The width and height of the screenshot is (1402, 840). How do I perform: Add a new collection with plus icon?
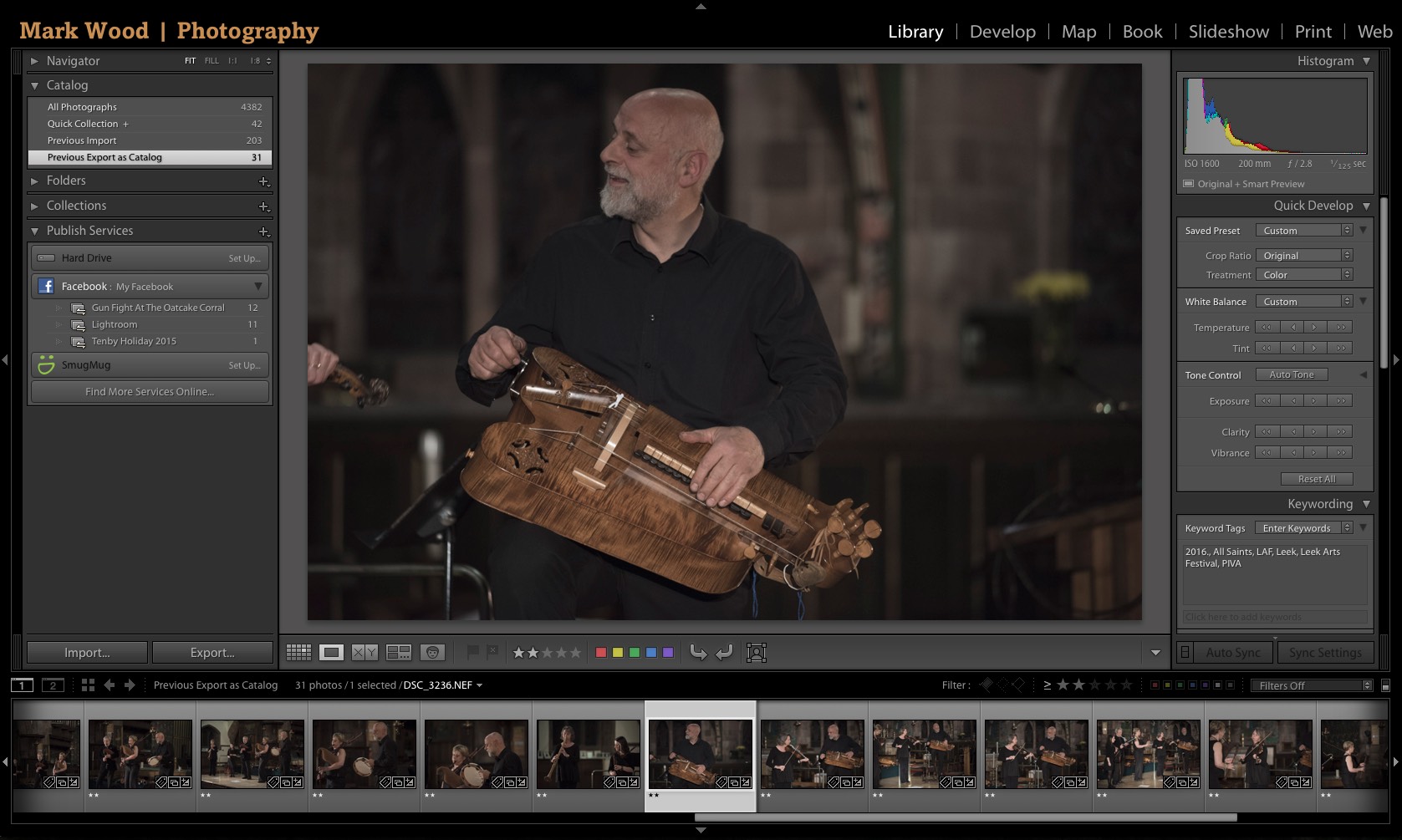pyautogui.click(x=264, y=206)
